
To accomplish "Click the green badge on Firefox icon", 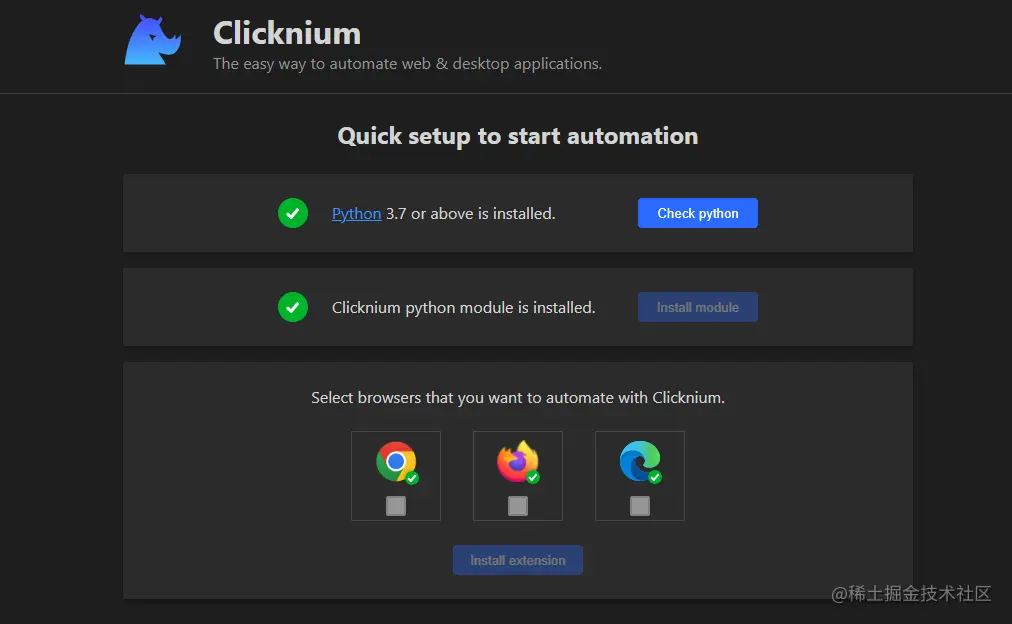I will (x=533, y=478).
